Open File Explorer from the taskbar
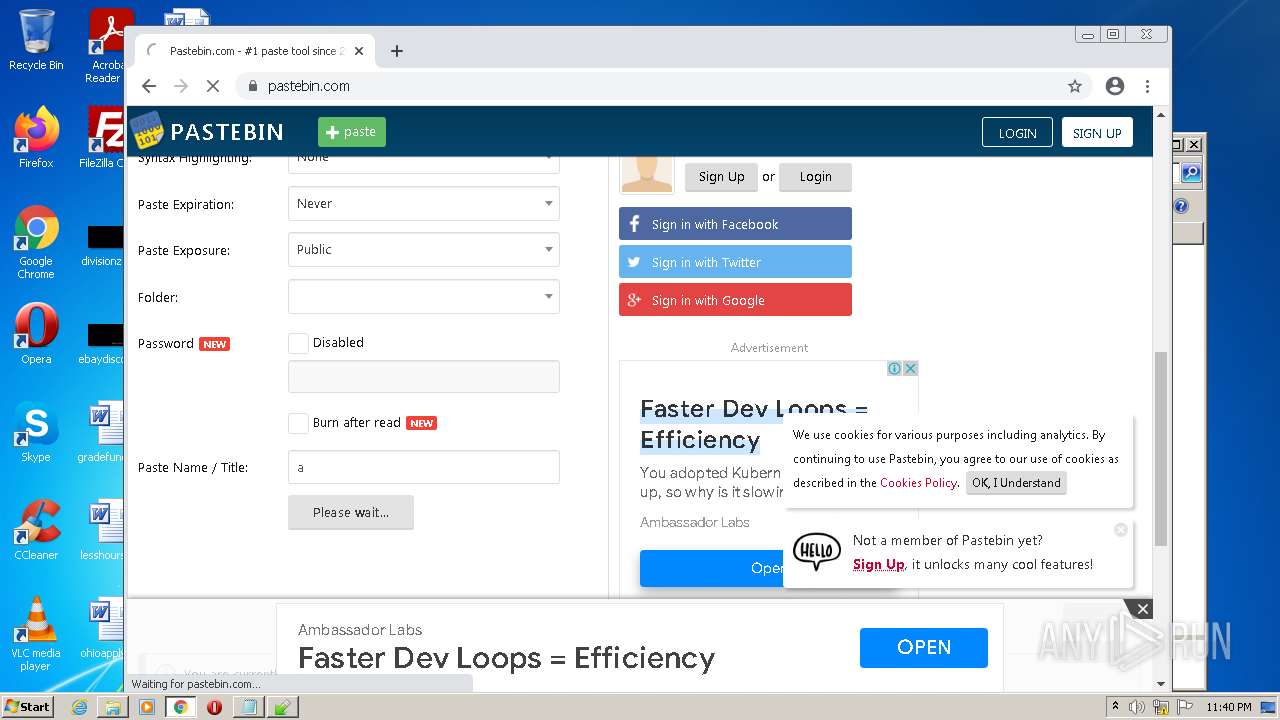 (113, 707)
